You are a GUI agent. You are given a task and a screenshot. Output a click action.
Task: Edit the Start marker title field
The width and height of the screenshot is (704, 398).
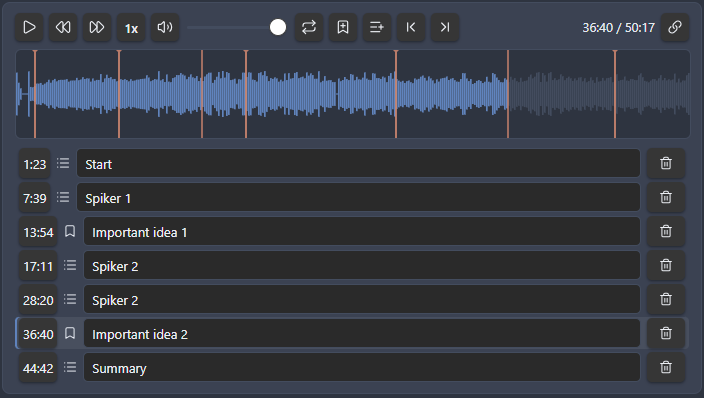pos(358,164)
